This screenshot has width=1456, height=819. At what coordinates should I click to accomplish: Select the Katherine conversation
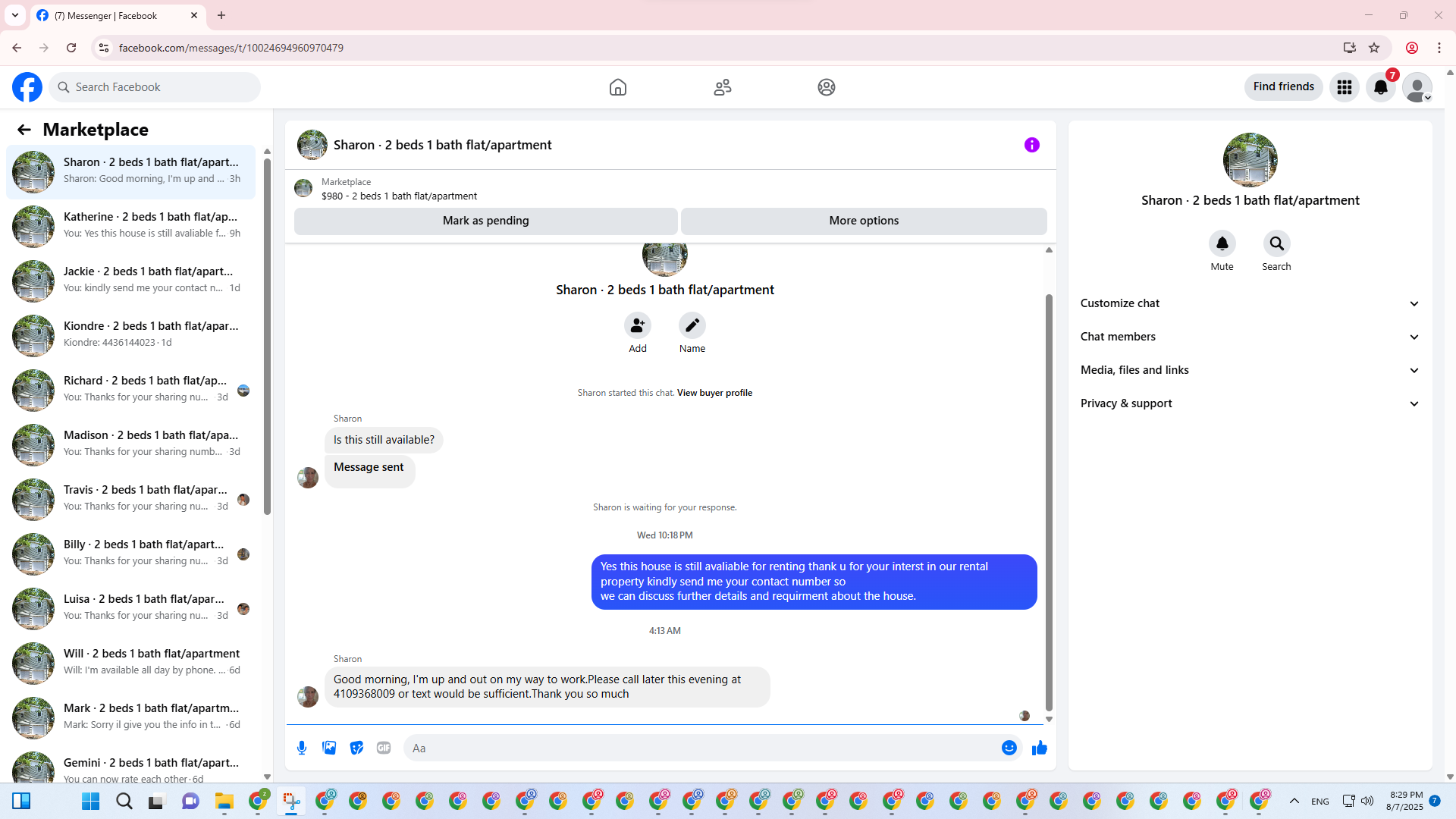[x=130, y=225]
